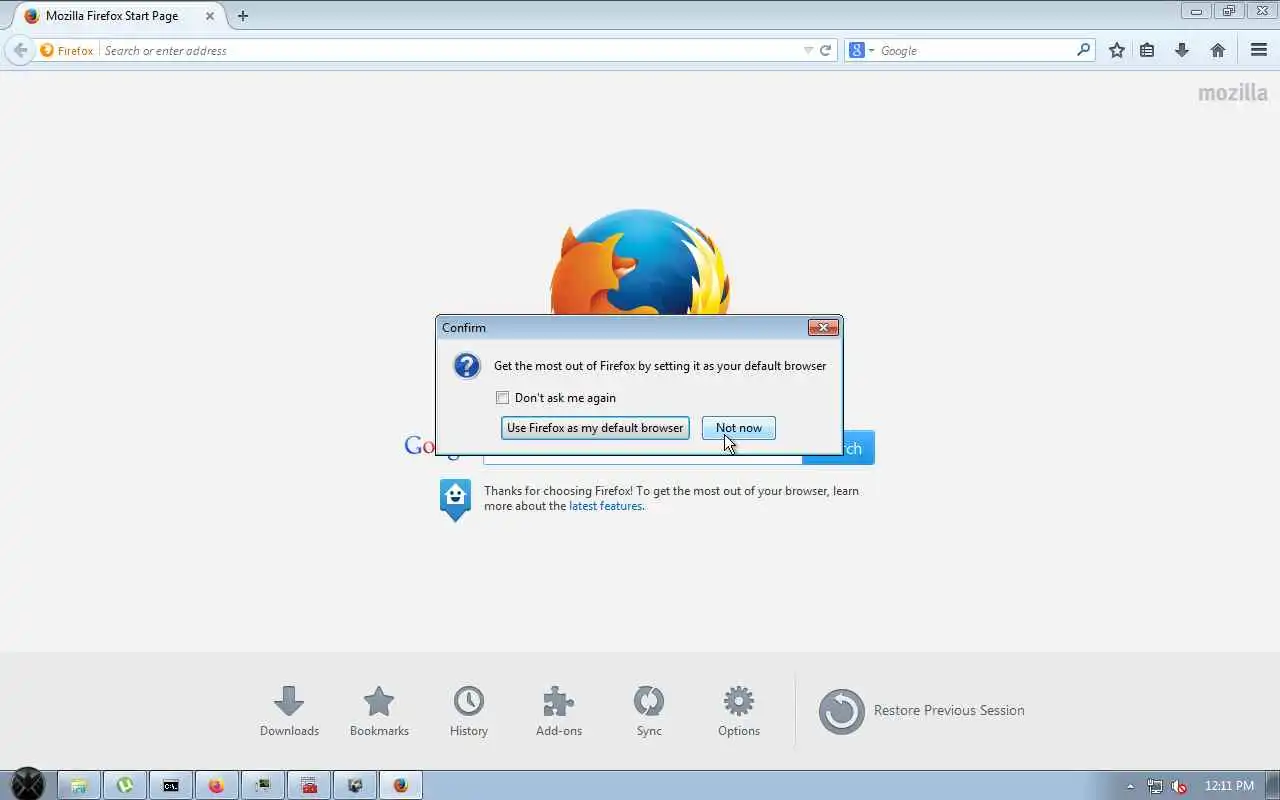The height and width of the screenshot is (800, 1280).
Task: Click the red toolbox taskbar icon
Action: [x=309, y=785]
